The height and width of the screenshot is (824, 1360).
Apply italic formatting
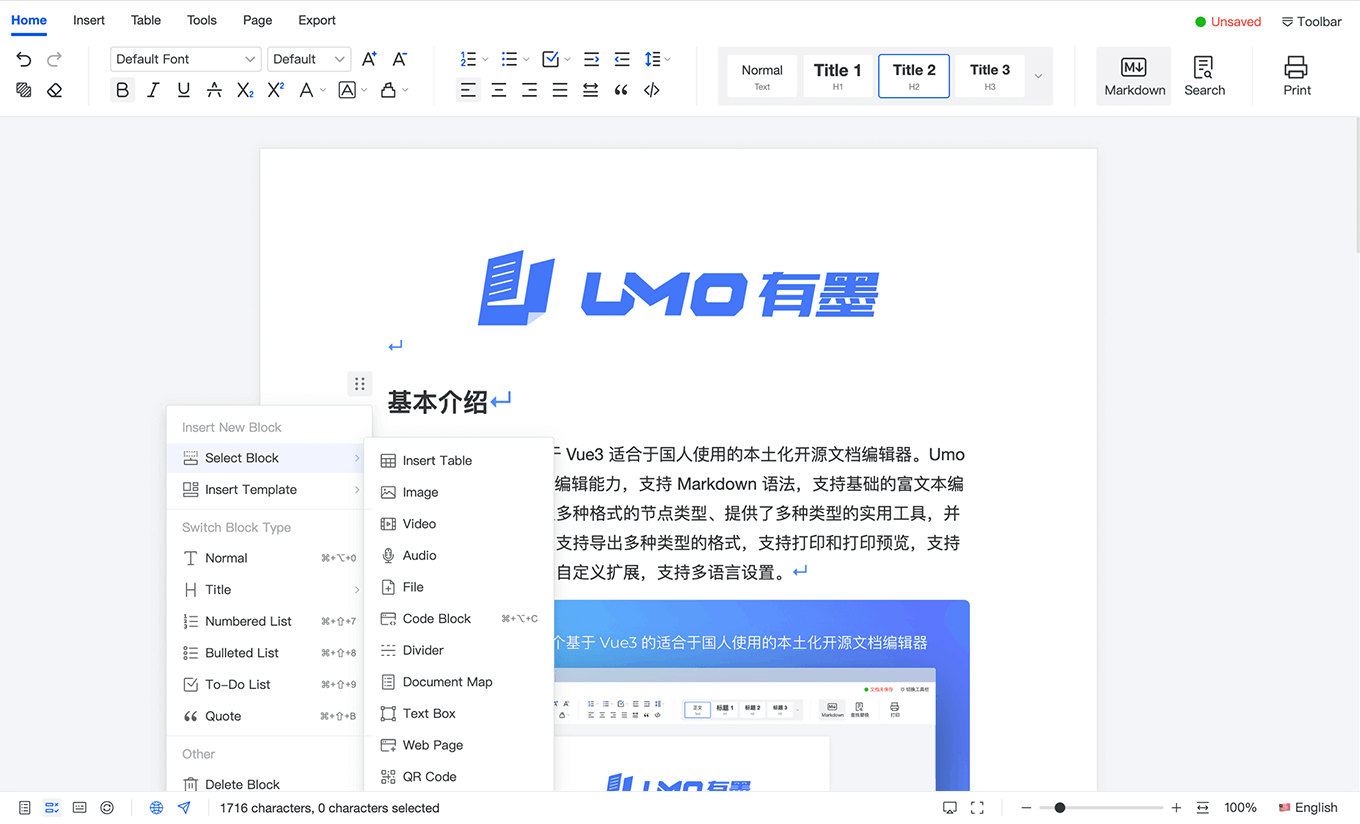pos(154,90)
